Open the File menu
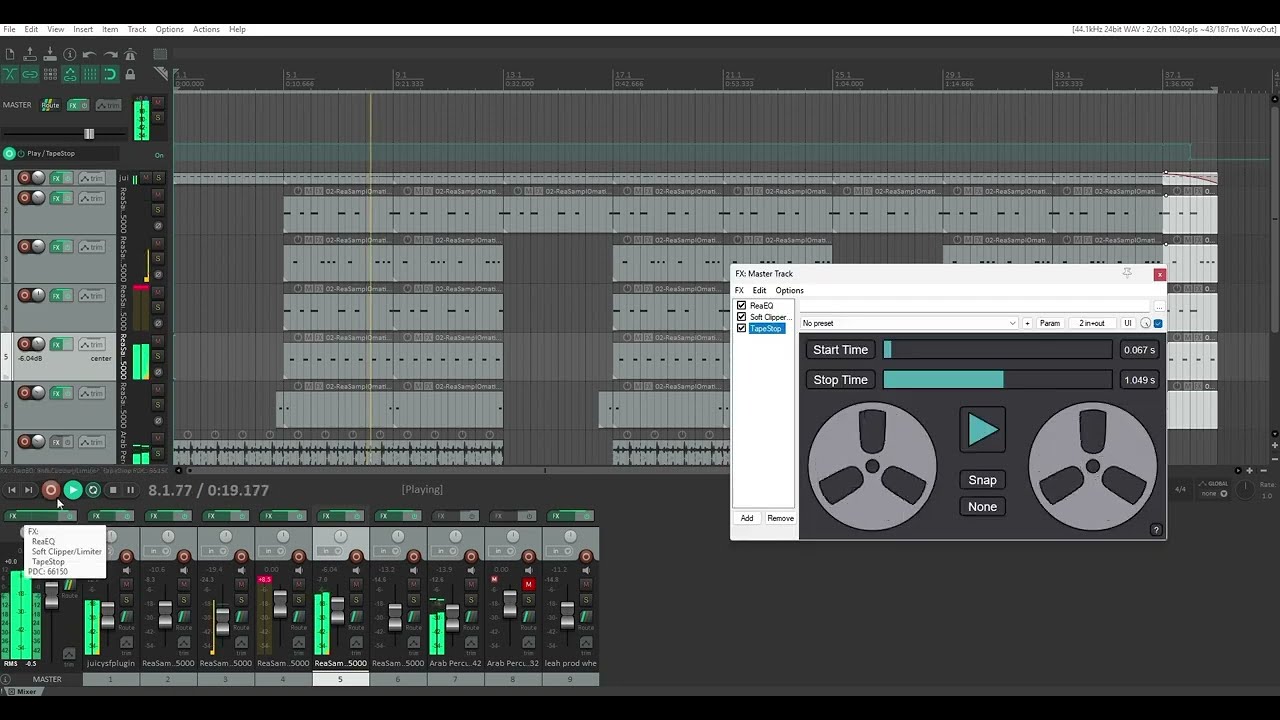The height and width of the screenshot is (720, 1280). click(x=9, y=29)
